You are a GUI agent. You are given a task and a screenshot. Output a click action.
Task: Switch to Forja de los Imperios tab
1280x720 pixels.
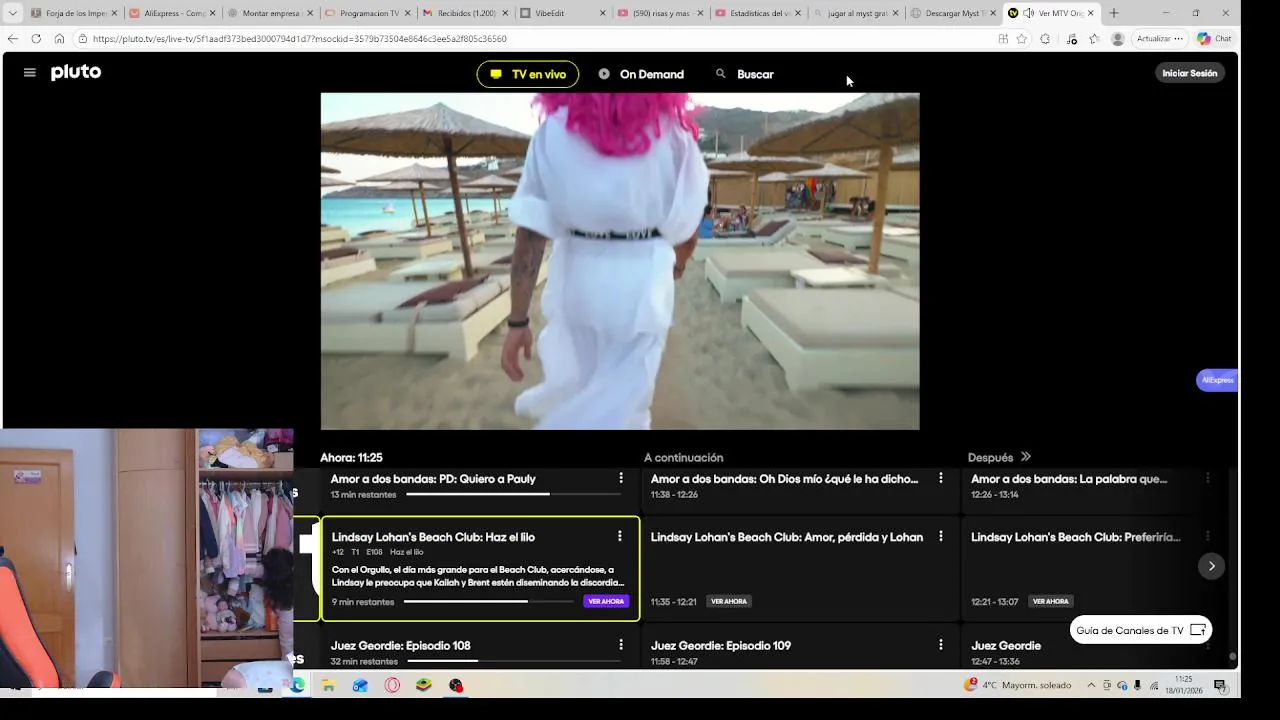pyautogui.click(x=74, y=13)
